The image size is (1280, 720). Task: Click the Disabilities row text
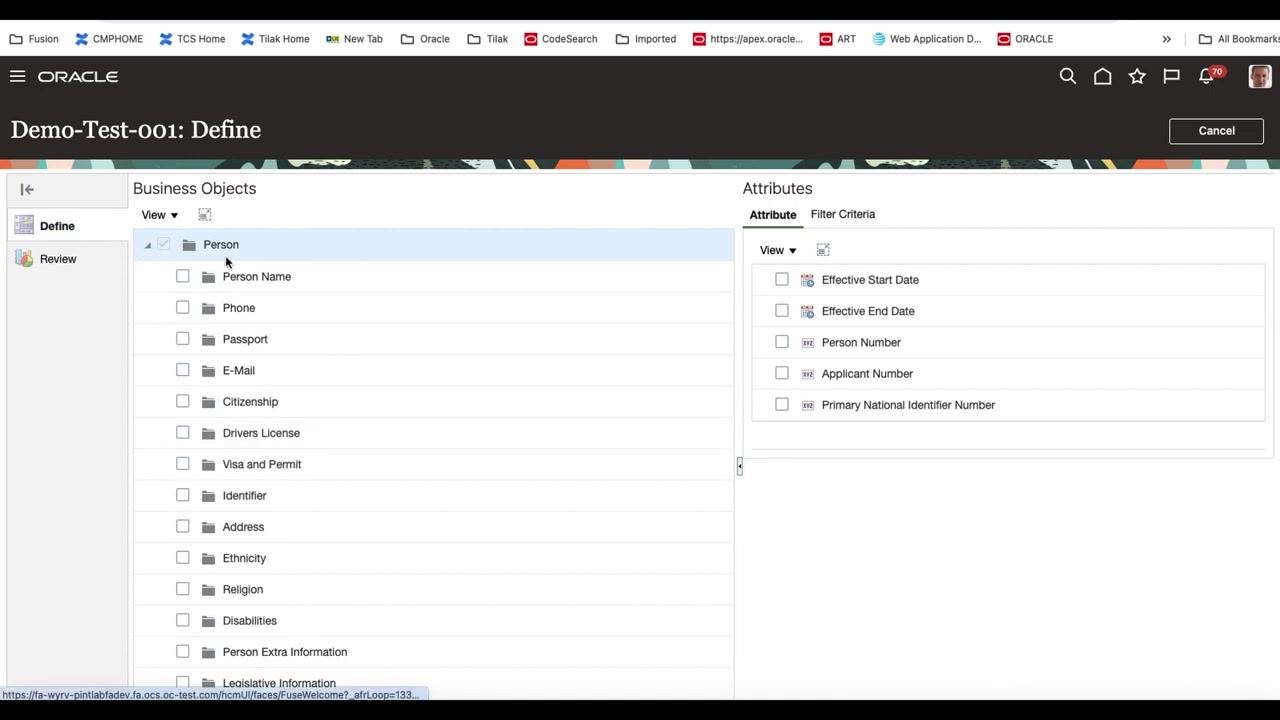(x=249, y=621)
